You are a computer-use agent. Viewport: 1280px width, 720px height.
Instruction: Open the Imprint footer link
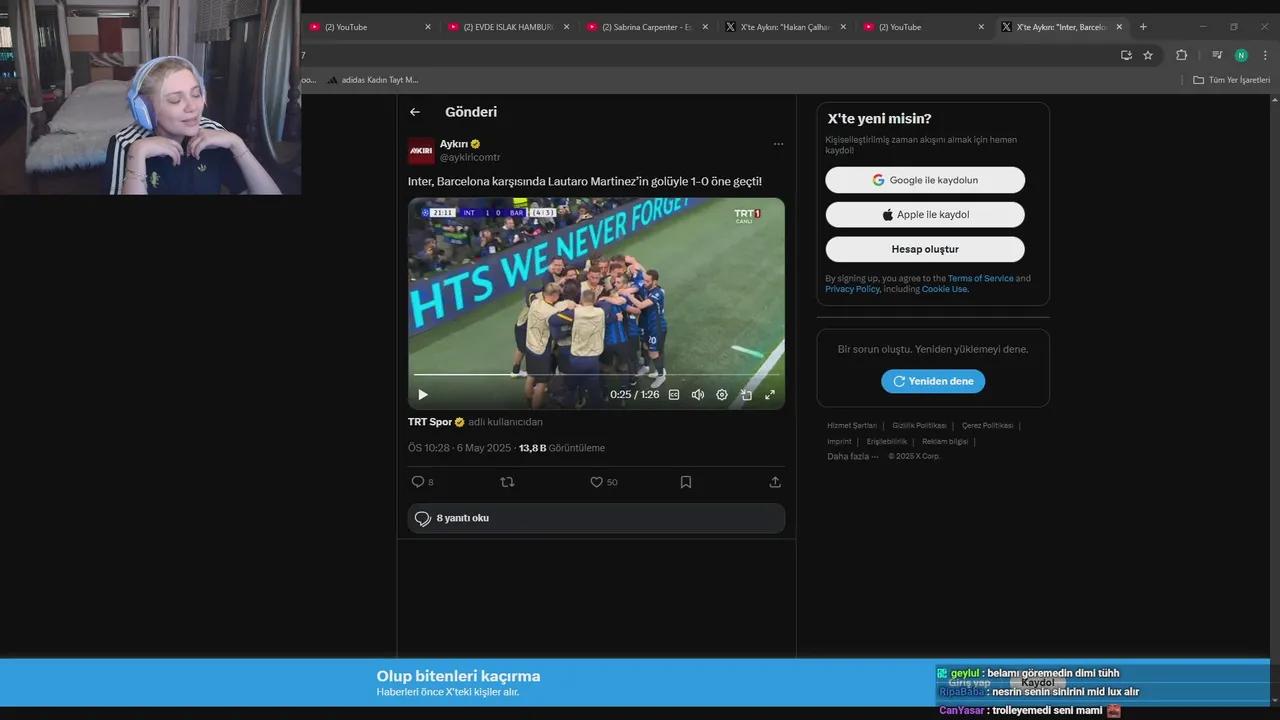[x=839, y=441]
